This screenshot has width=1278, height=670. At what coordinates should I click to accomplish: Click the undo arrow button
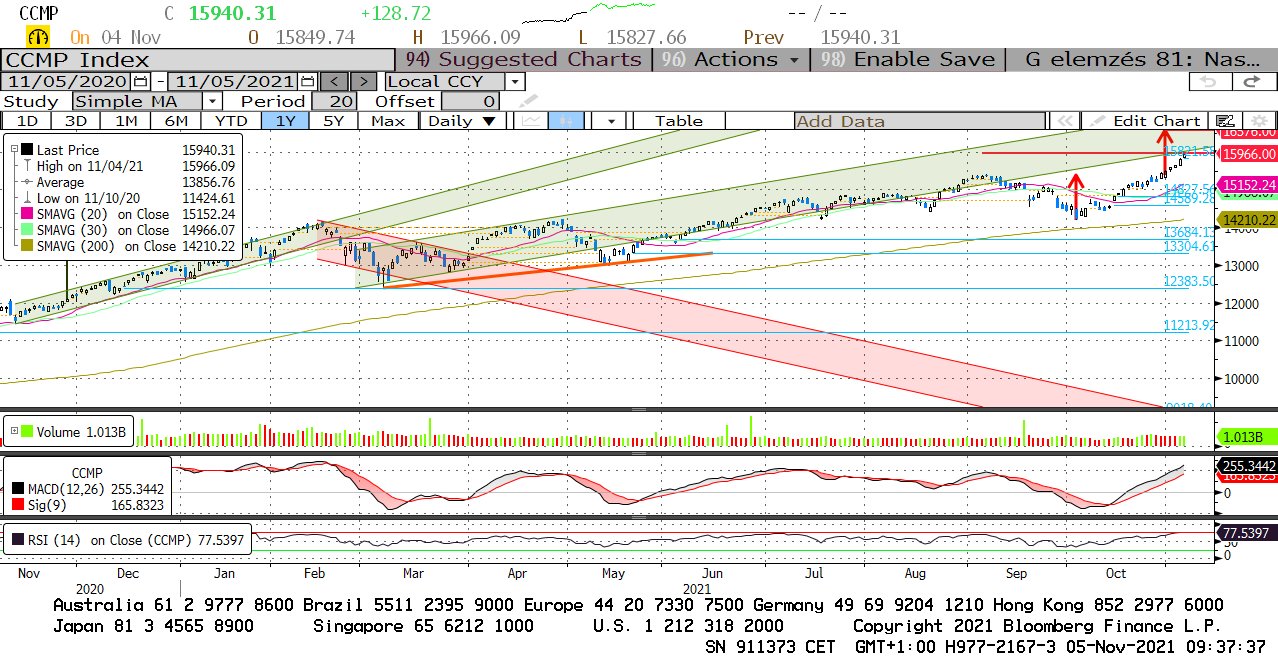point(1209,82)
